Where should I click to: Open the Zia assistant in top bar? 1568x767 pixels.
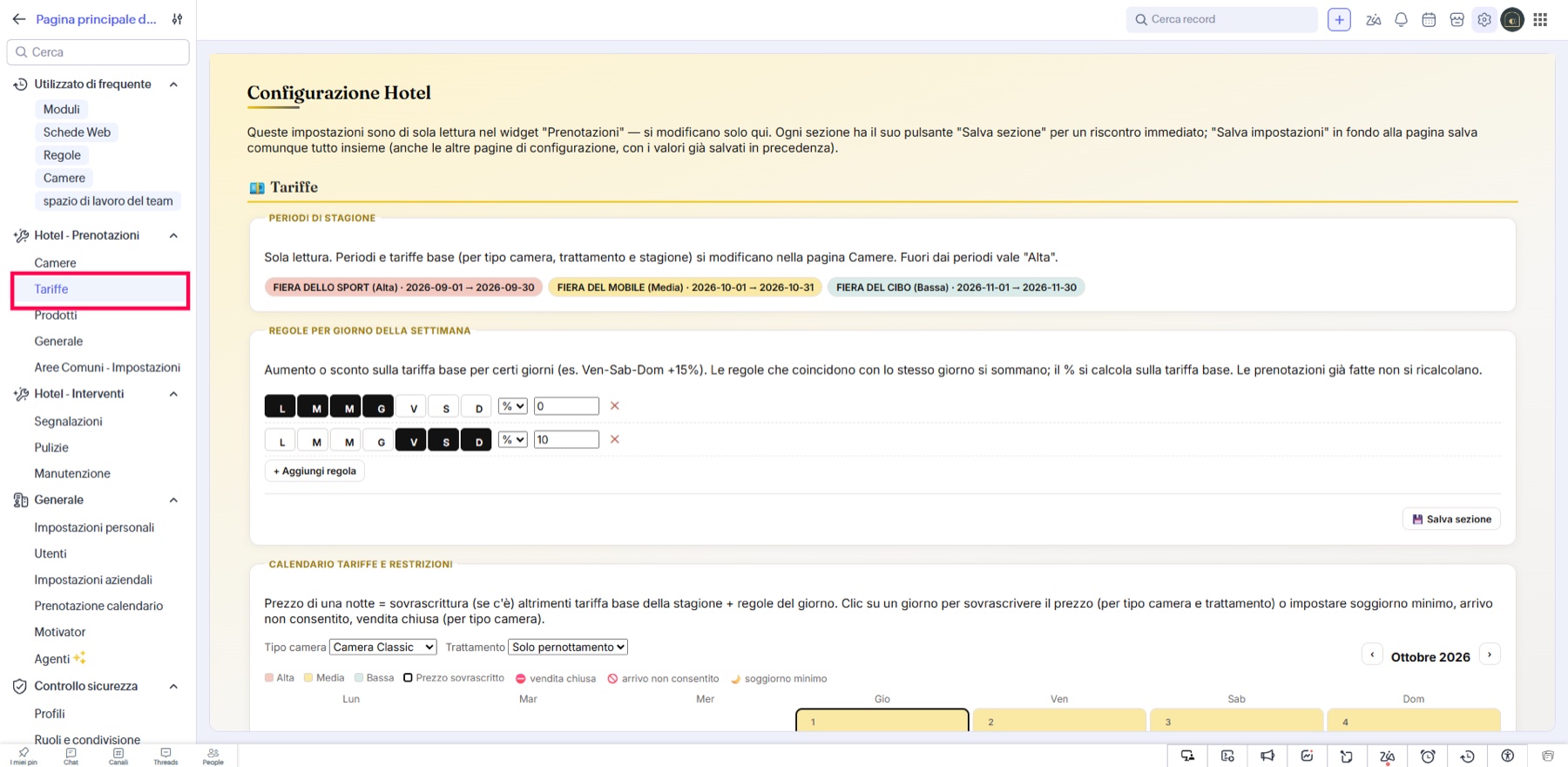pyautogui.click(x=1374, y=19)
